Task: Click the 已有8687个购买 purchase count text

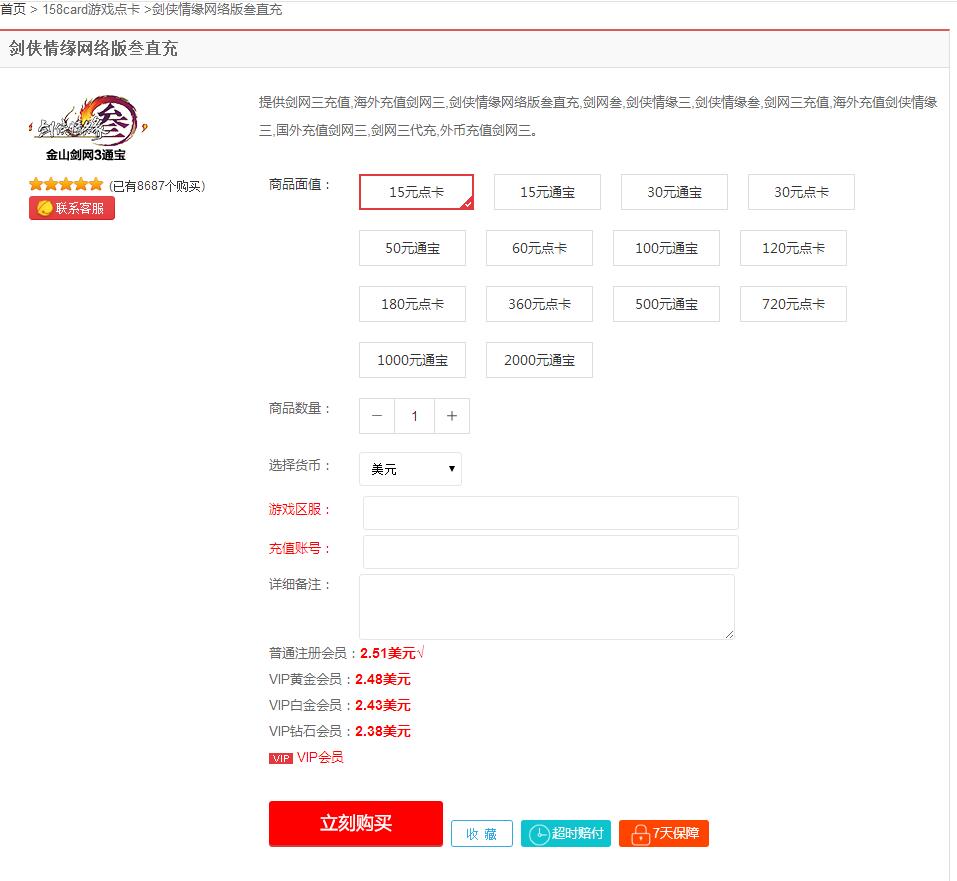Action: [157, 186]
